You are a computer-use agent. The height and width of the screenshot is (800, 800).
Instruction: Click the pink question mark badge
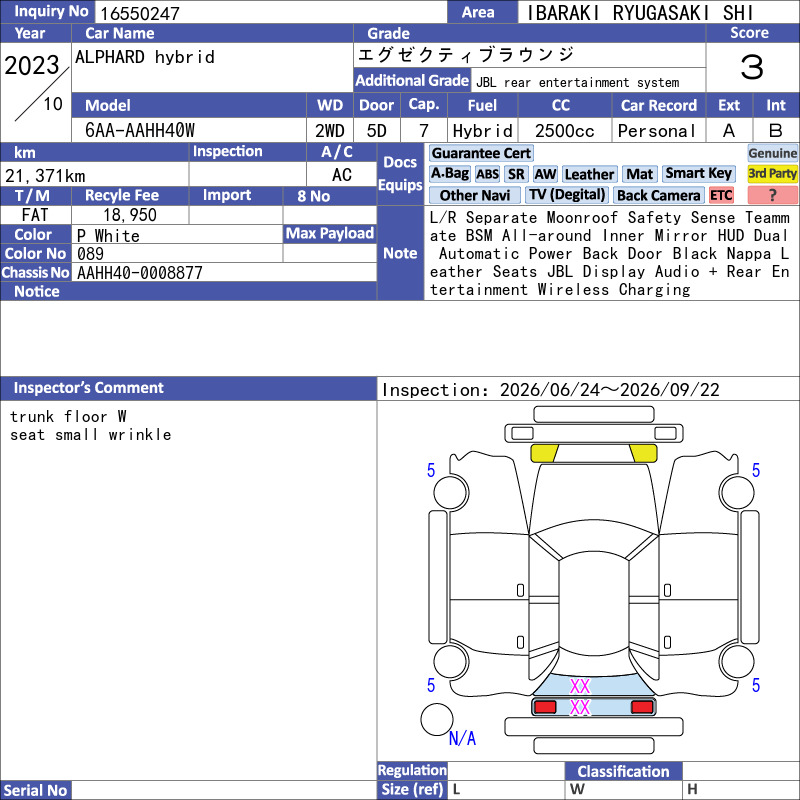click(x=772, y=195)
